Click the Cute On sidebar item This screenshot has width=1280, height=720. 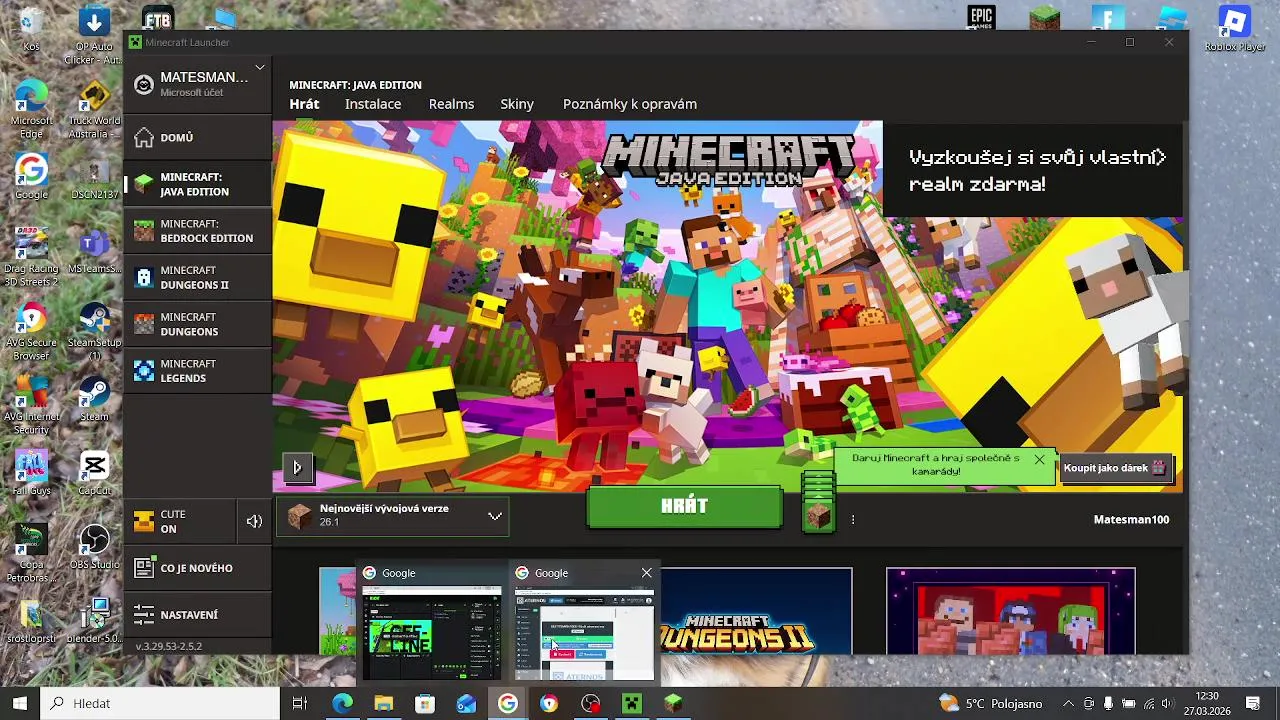[x=180, y=521]
